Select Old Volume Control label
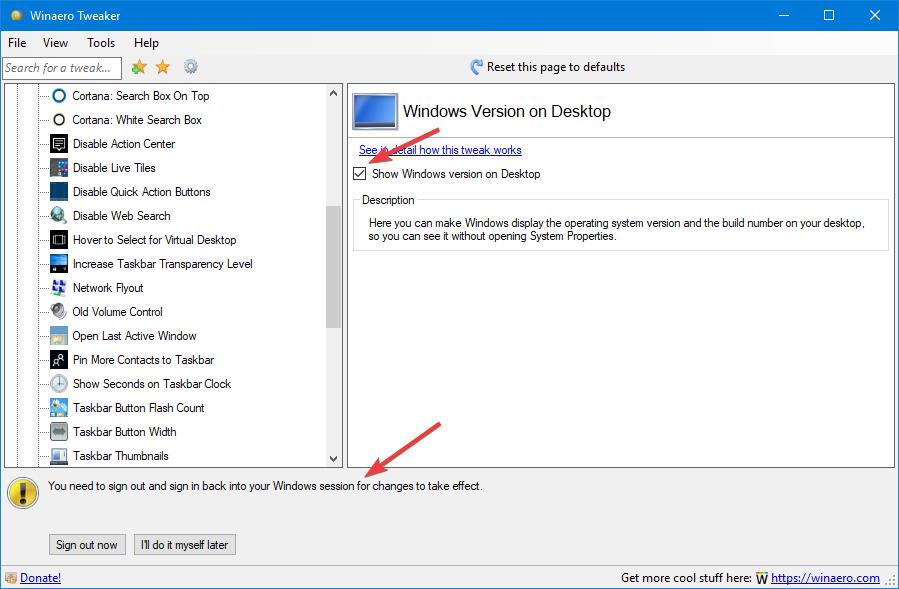The image size is (899, 589). (x=118, y=312)
